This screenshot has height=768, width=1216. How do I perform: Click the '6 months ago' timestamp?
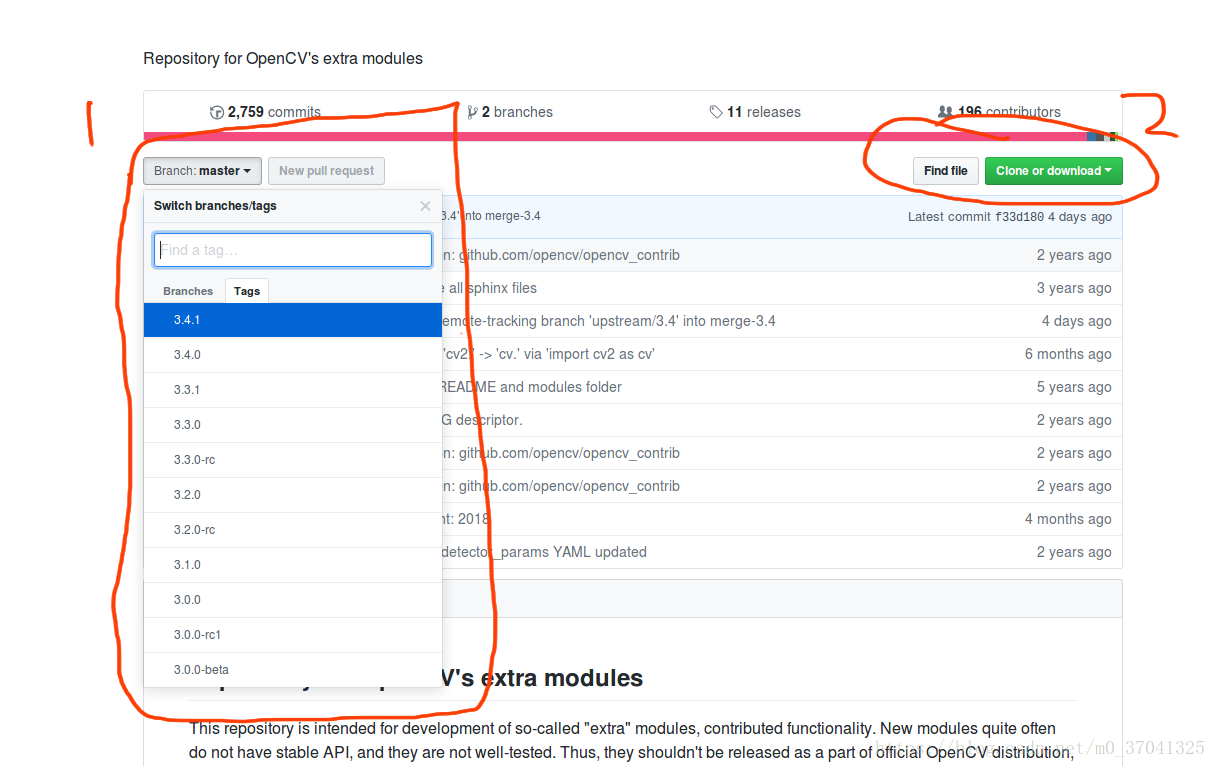(x=1068, y=354)
